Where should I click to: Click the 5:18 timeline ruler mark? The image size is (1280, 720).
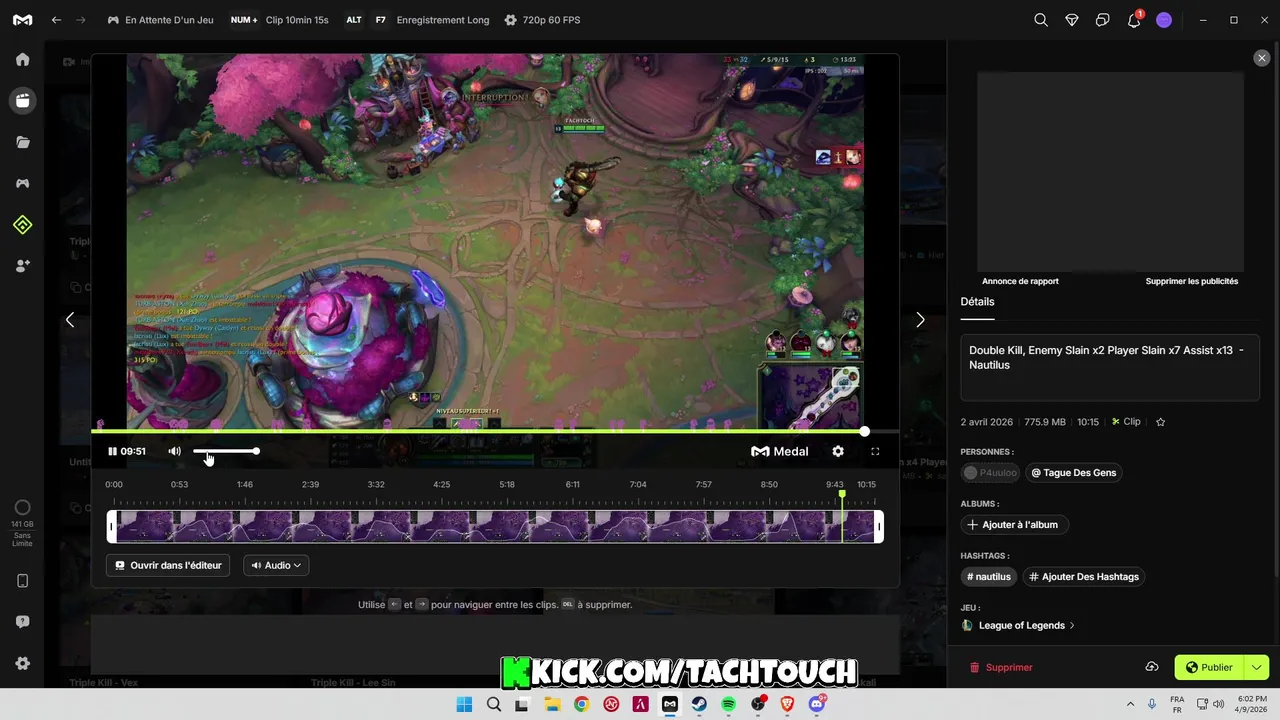507,484
